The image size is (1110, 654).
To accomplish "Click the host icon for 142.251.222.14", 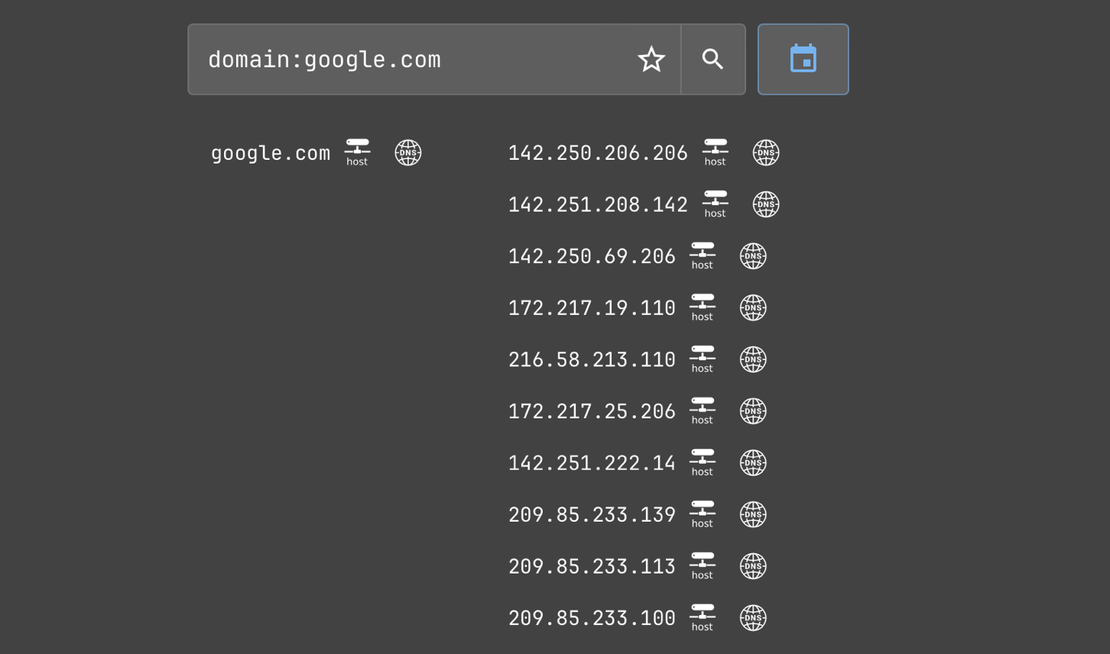I will (702, 462).
